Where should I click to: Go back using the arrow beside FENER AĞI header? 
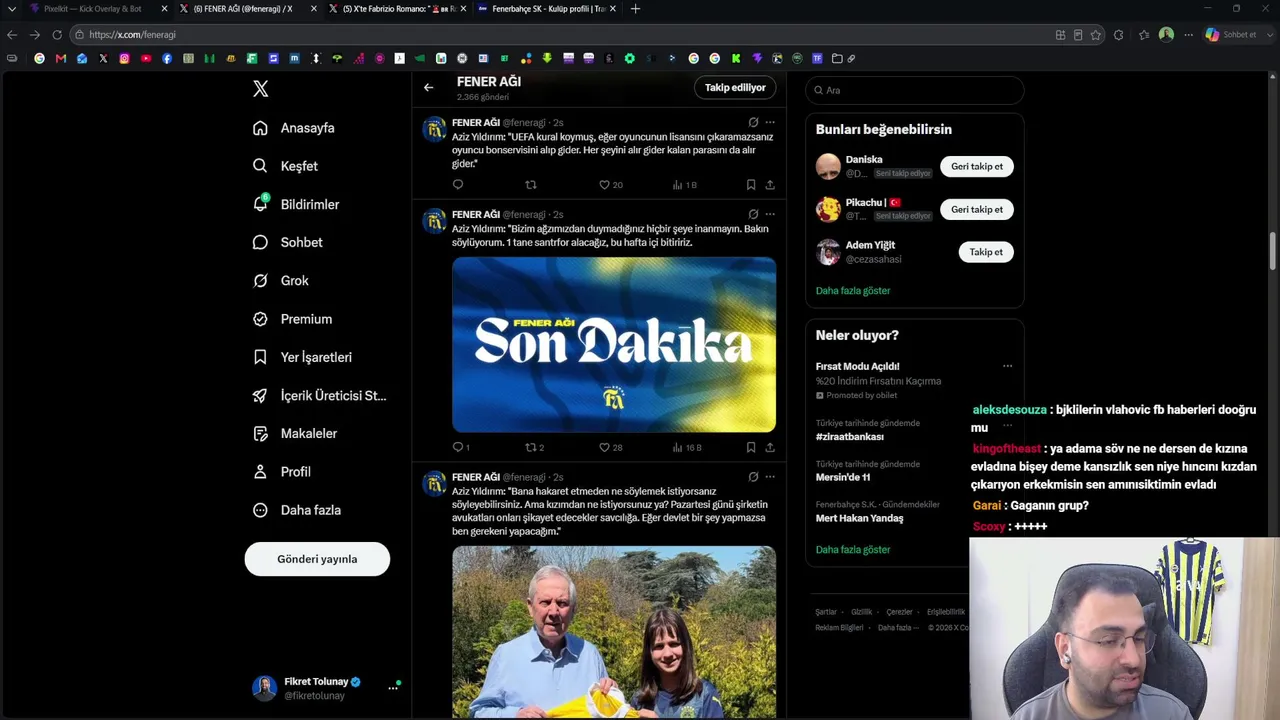[x=428, y=88]
